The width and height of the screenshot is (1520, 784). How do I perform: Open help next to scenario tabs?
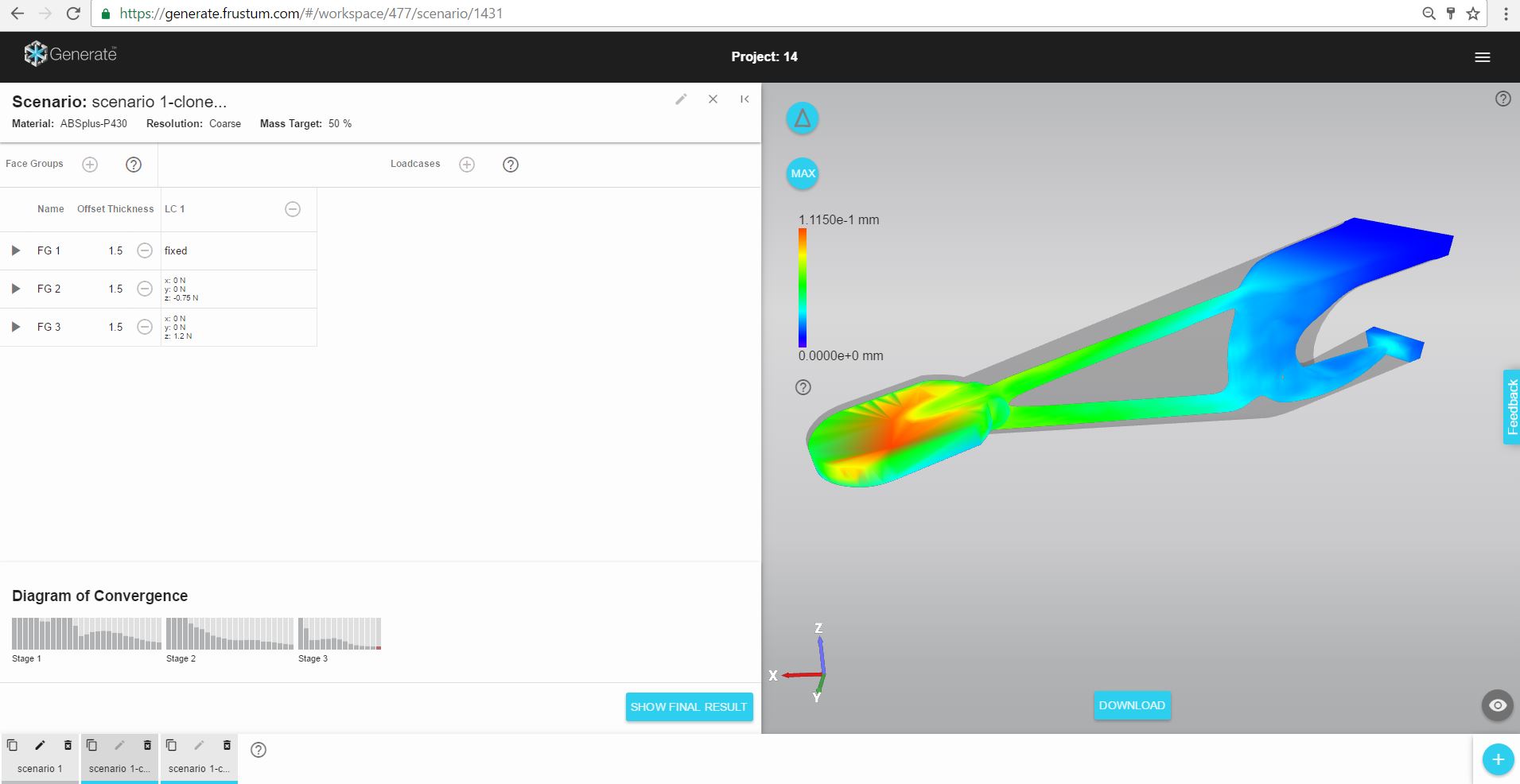point(259,750)
